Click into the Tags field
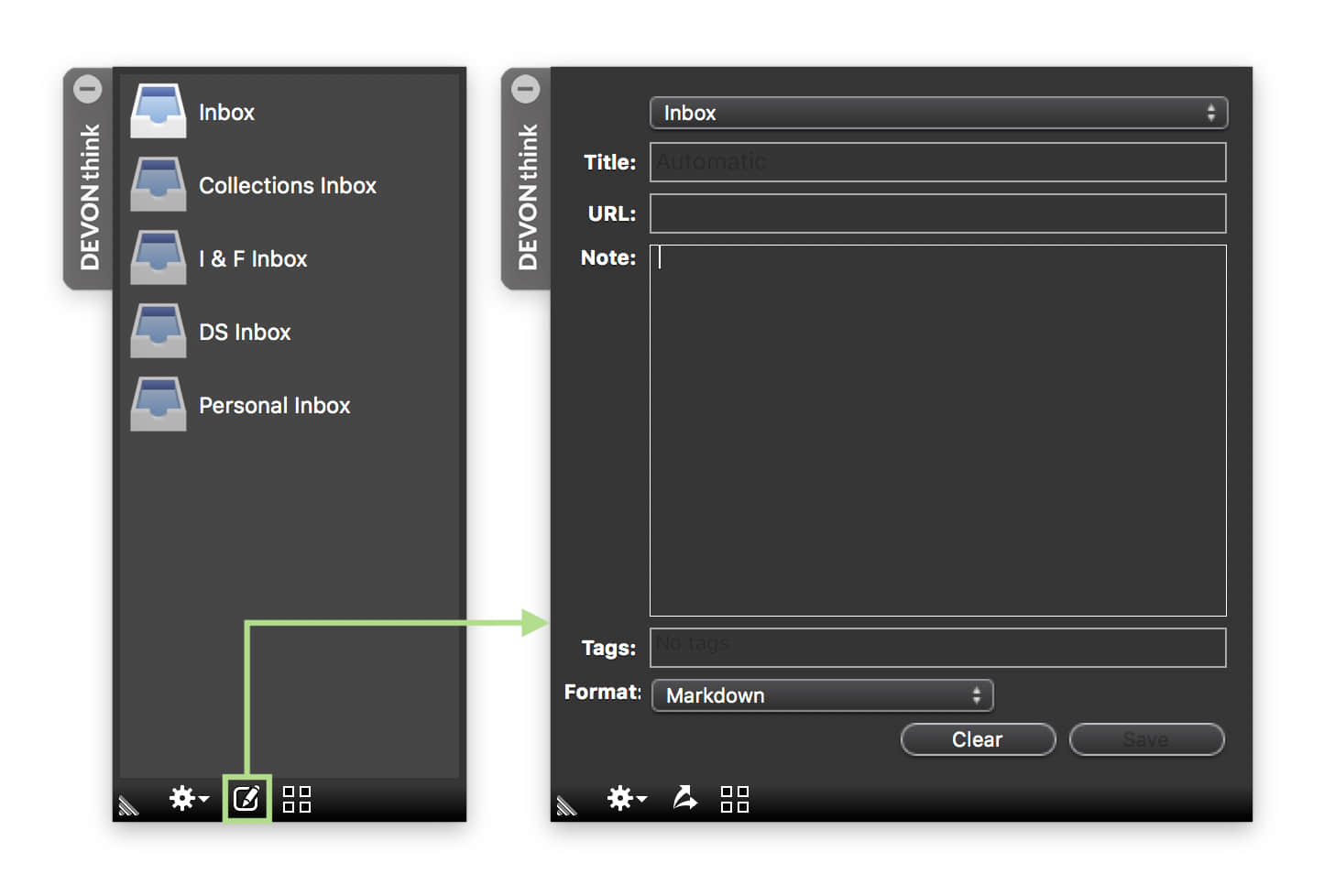The height and width of the screenshot is (896, 1335). tap(937, 648)
